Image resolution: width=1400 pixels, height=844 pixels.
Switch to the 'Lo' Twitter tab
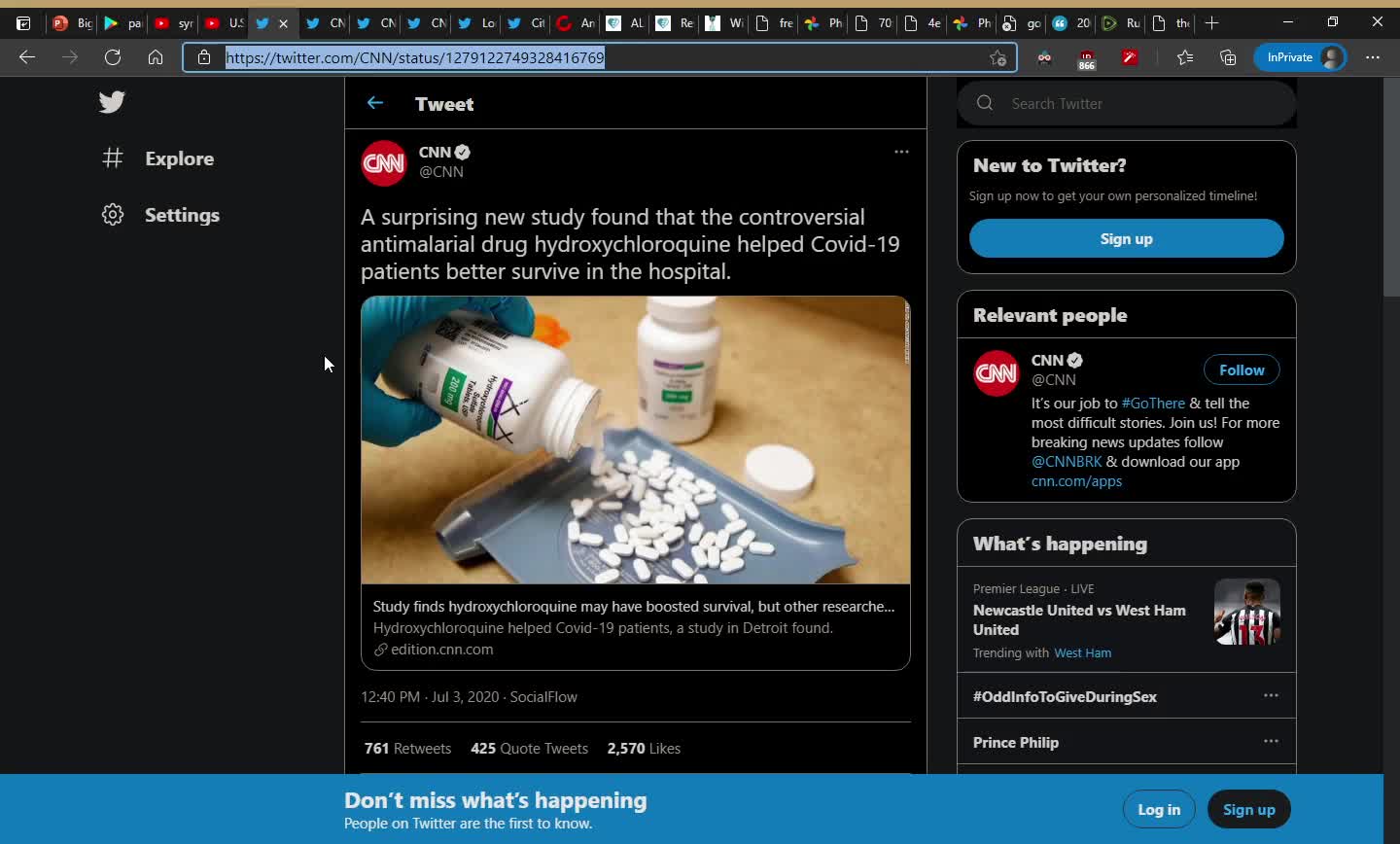point(476,22)
